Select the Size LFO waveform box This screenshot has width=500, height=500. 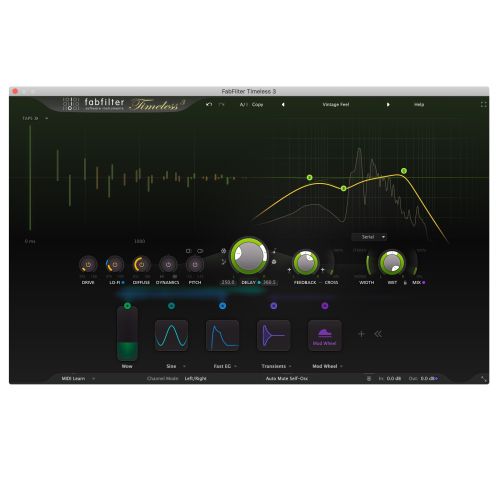click(171, 335)
